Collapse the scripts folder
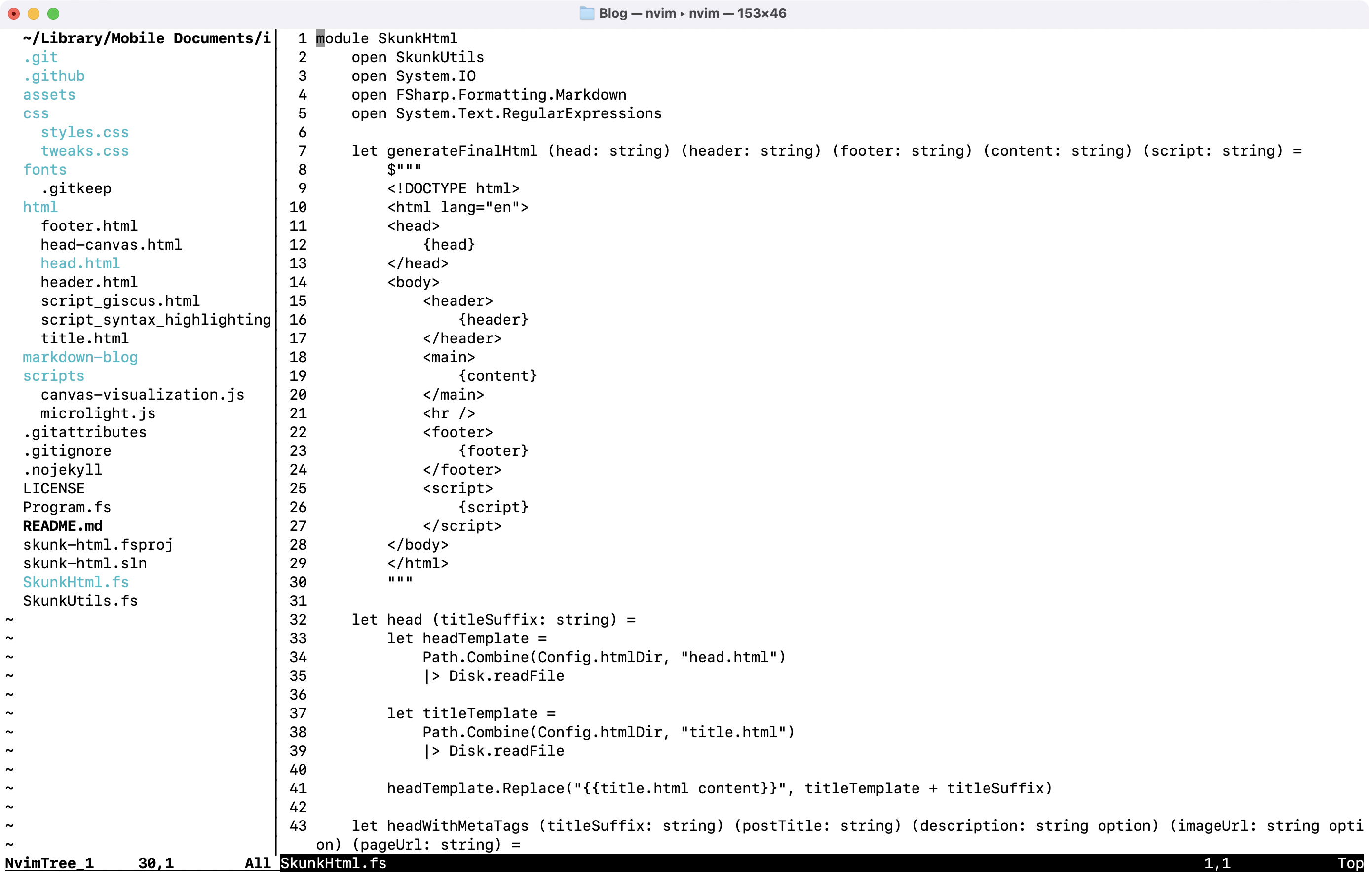This screenshot has width=1369, height=896. [x=53, y=375]
